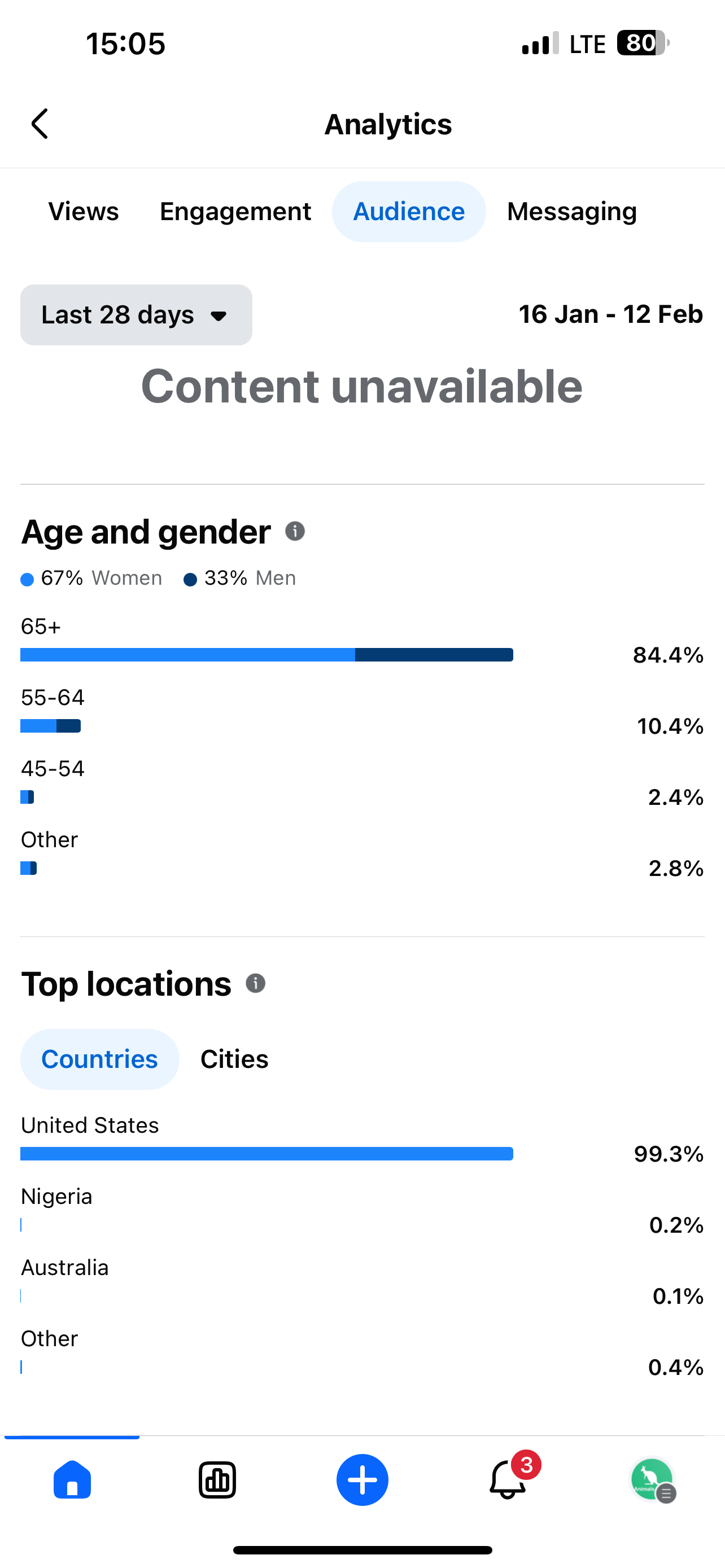
Task: Open the Last 28 days dropdown
Action: point(136,315)
